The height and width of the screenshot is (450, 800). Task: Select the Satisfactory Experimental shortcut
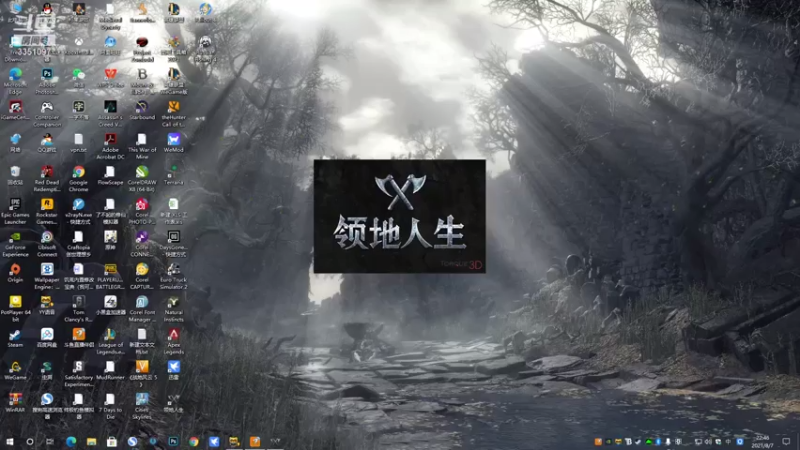[x=79, y=373]
